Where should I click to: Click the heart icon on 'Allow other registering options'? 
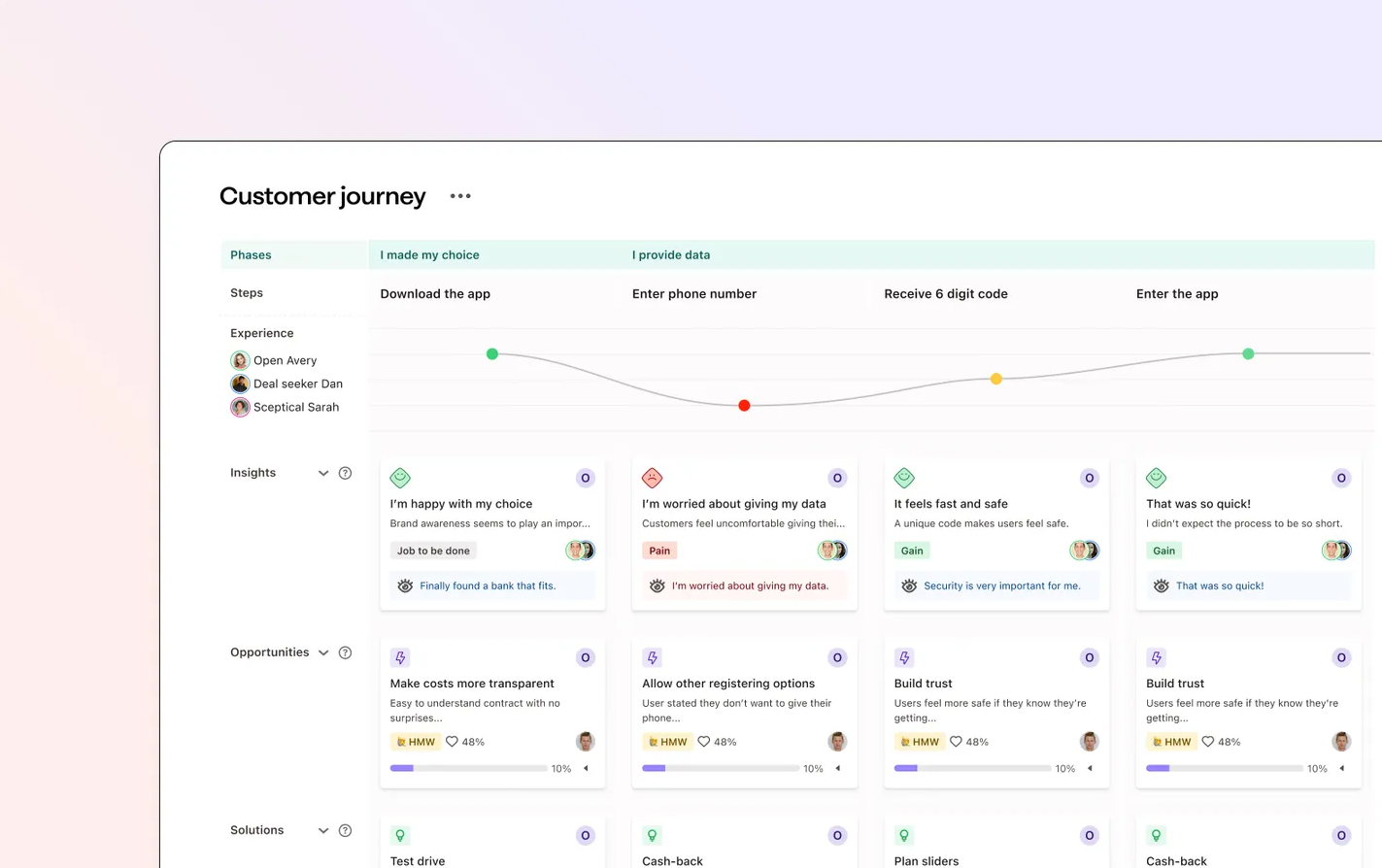coord(704,742)
